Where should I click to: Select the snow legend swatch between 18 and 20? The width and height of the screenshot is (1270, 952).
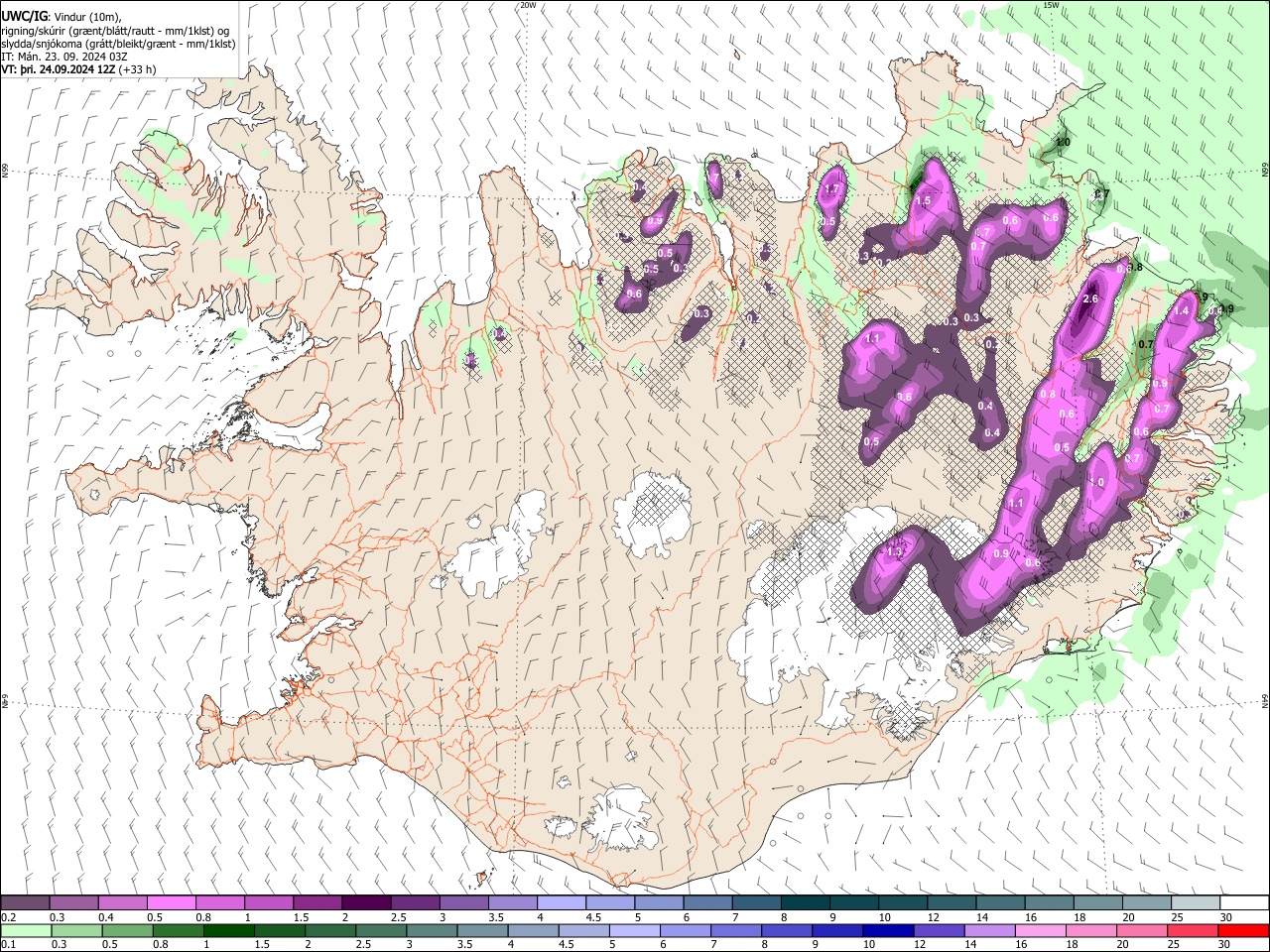(x=1096, y=902)
